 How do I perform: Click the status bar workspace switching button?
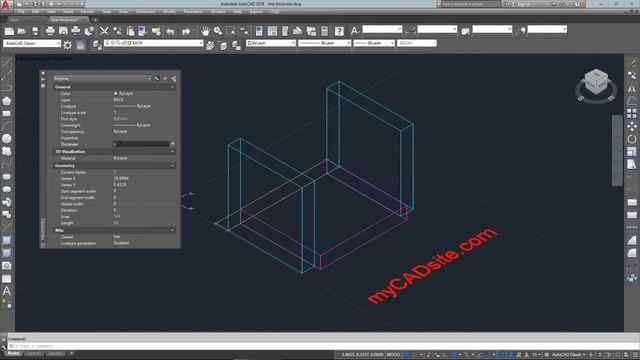pyautogui.click(x=569, y=355)
